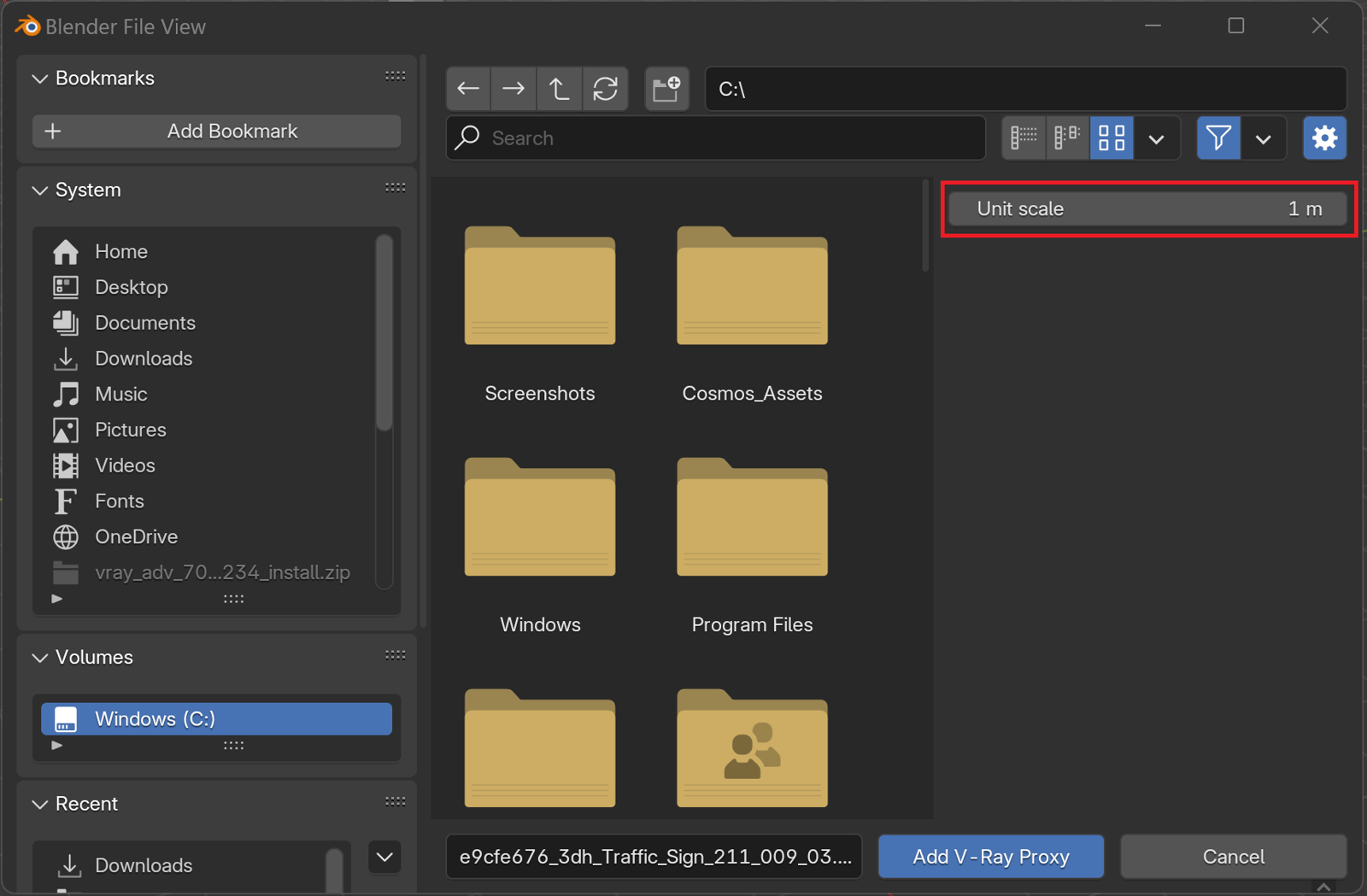Open Music in System list

(208, 395)
